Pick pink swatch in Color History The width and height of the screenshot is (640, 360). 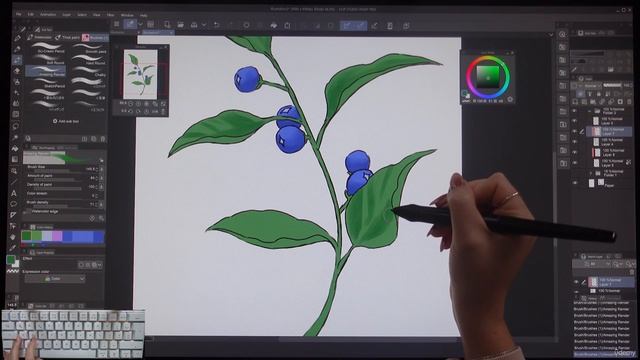pos(57,236)
